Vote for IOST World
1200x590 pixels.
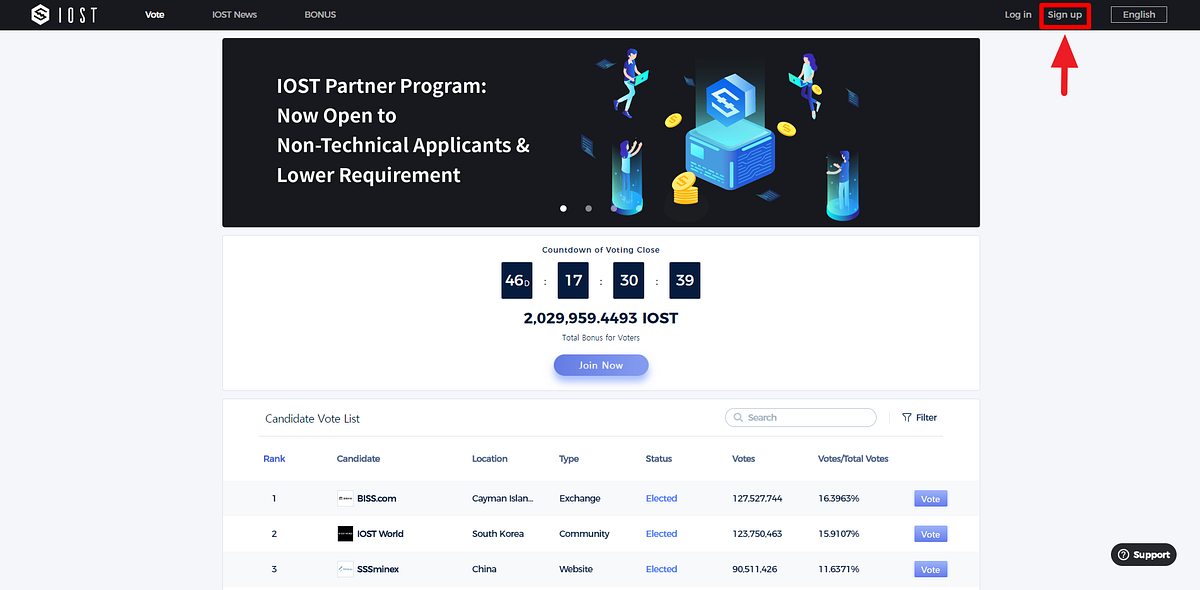pyautogui.click(x=930, y=534)
